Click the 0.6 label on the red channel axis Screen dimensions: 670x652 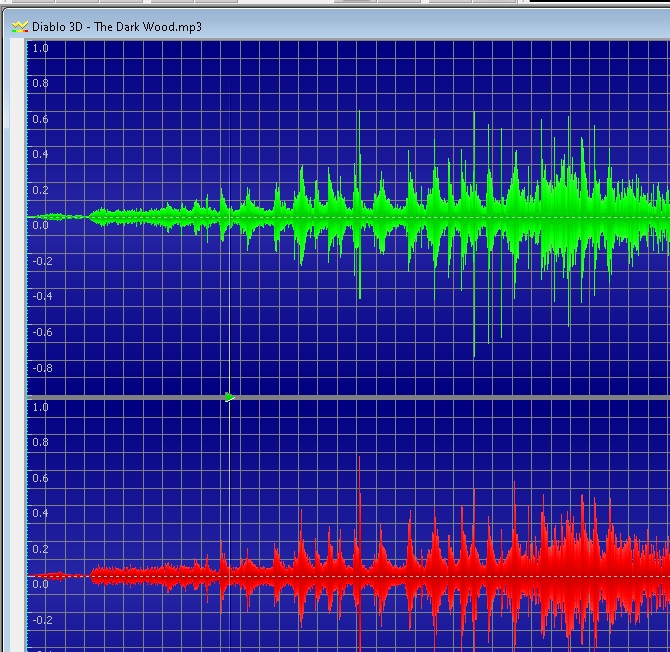tap(40, 478)
